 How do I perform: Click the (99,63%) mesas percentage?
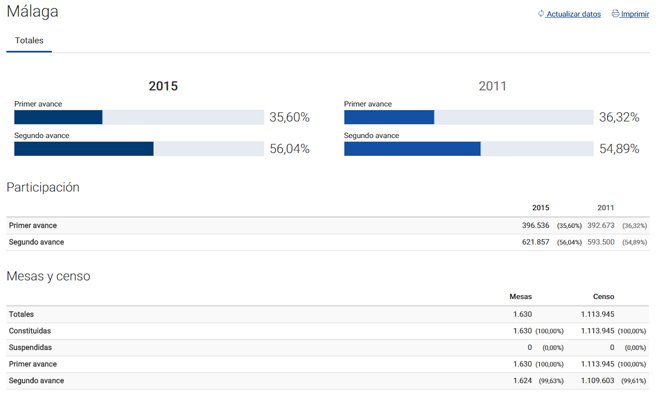click(551, 381)
